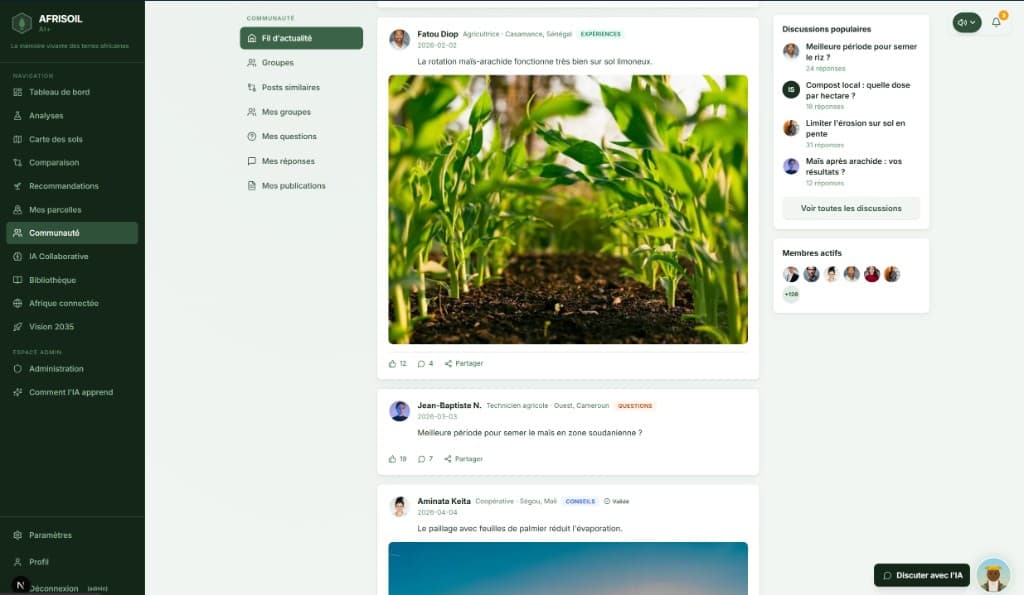Open Paramètres settings
The image size is (1024, 595).
[72, 535]
